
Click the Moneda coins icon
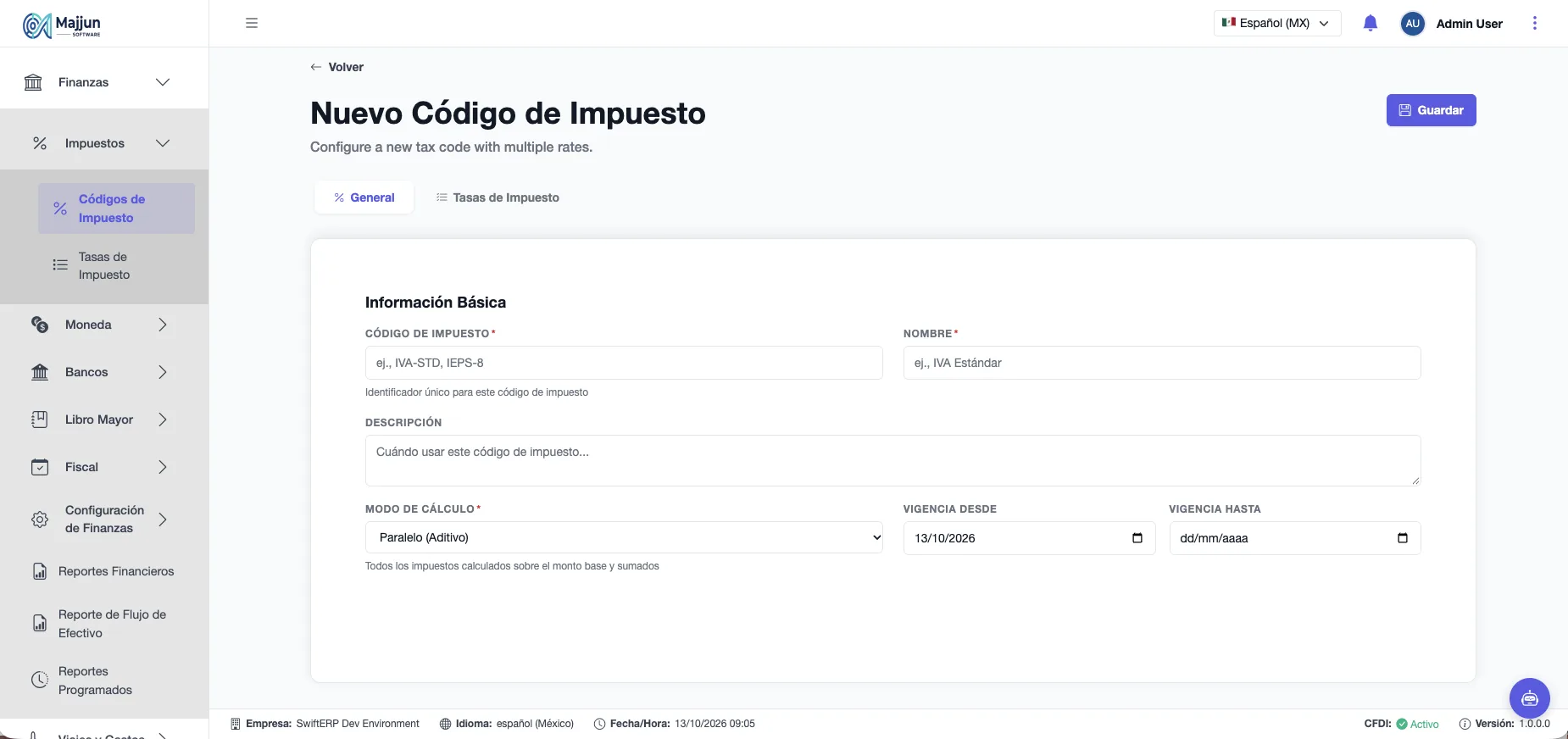[x=40, y=325]
